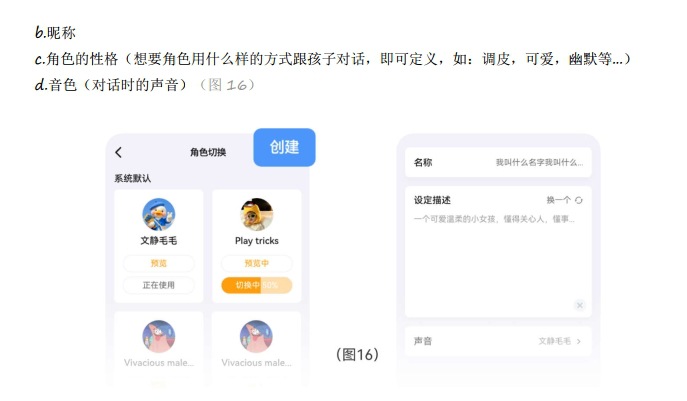Image resolution: width=687 pixels, height=401 pixels.
Task: Clear description using the X icon
Action: 580,305
